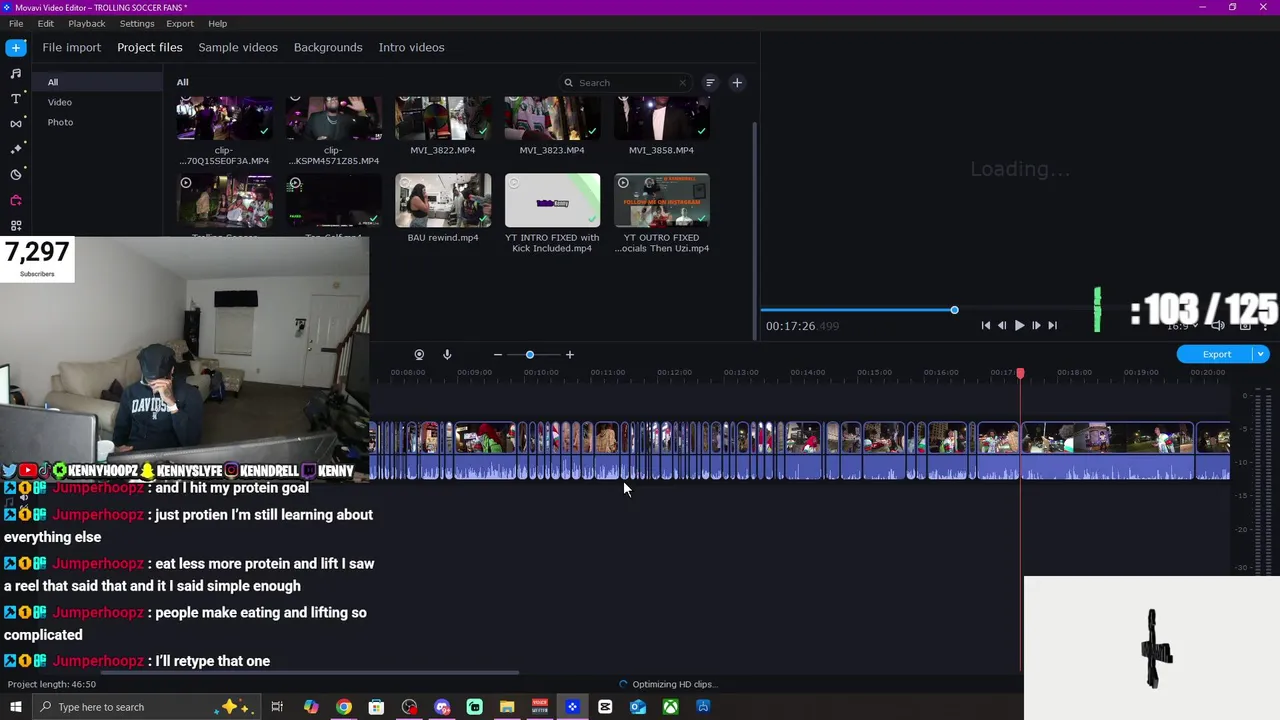Click the preview progress slider handle

[954, 310]
